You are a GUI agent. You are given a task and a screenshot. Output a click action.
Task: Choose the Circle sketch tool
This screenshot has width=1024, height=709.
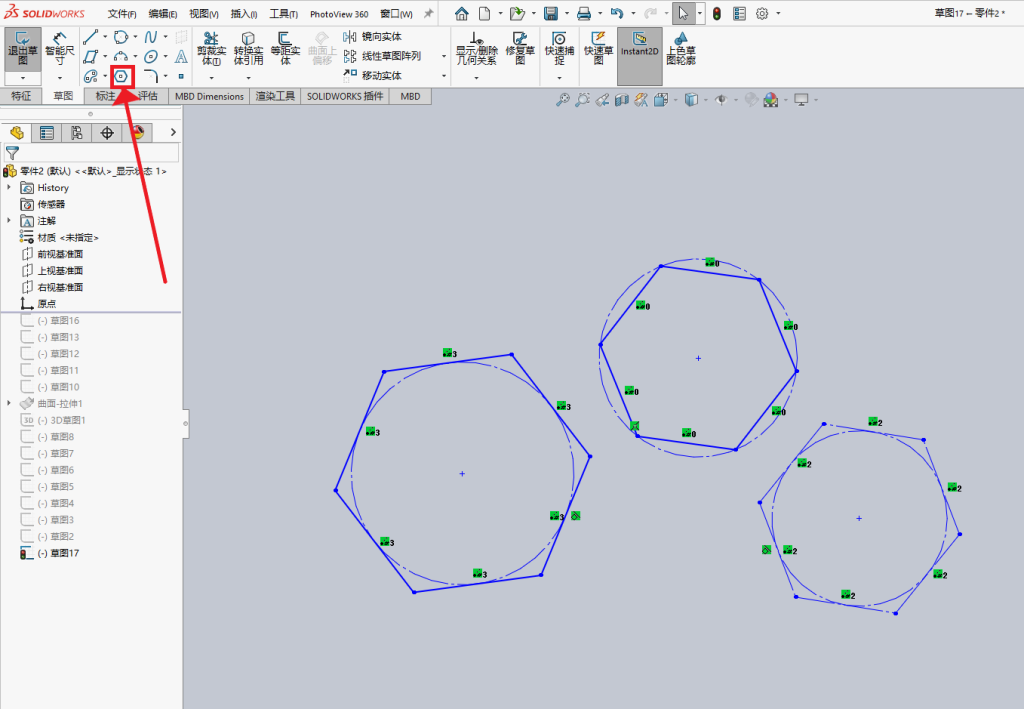121,37
